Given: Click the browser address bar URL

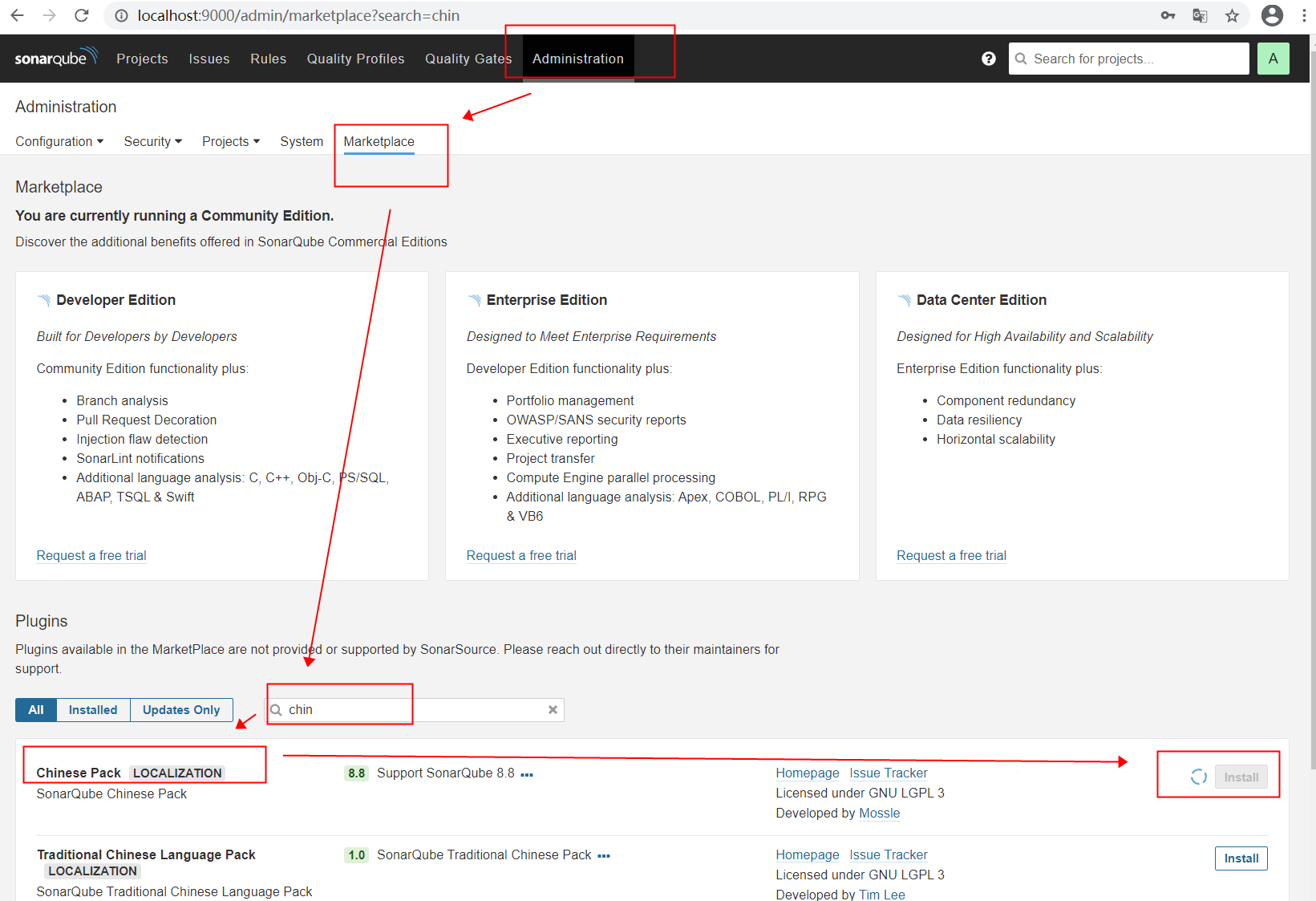Looking at the screenshot, I should point(298,15).
